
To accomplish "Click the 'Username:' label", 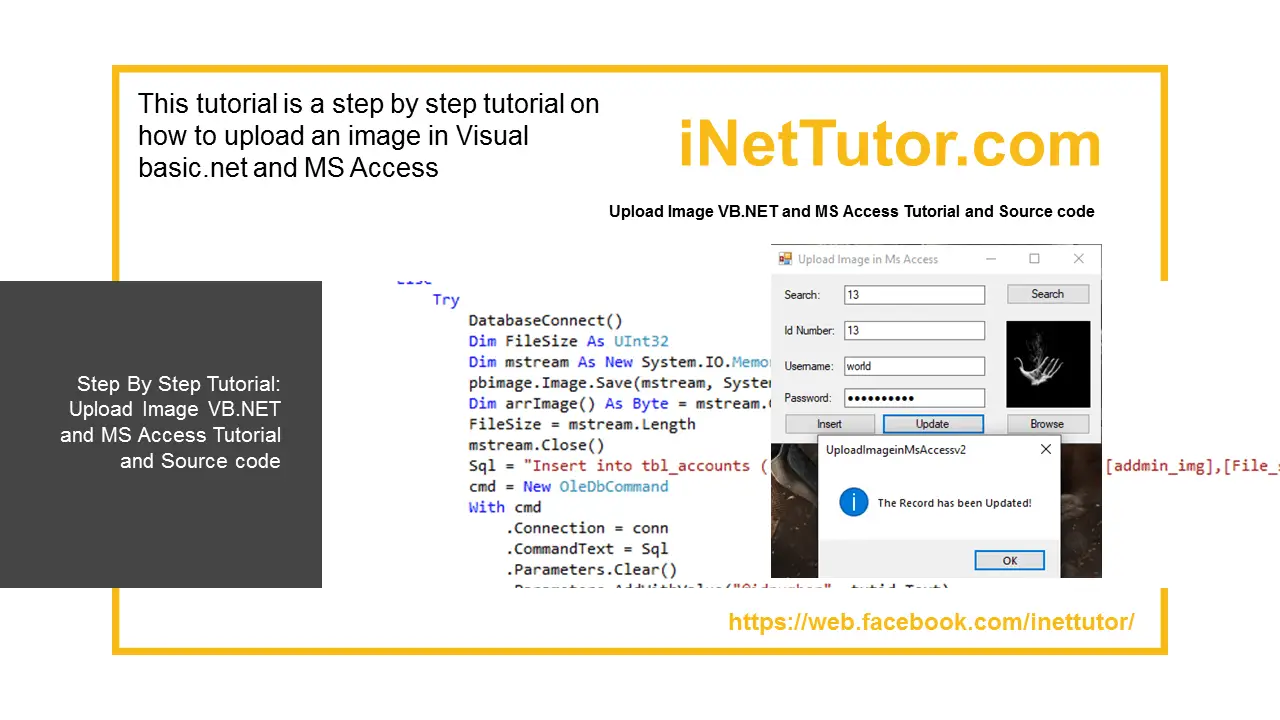I will pyautogui.click(x=808, y=366).
